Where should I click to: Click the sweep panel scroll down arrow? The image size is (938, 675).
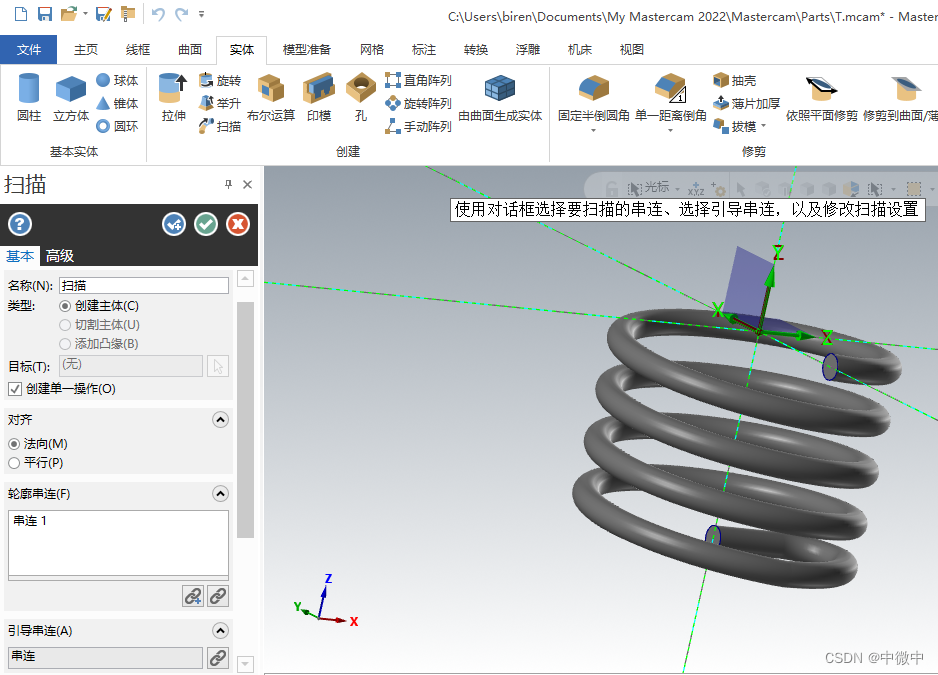point(245,664)
